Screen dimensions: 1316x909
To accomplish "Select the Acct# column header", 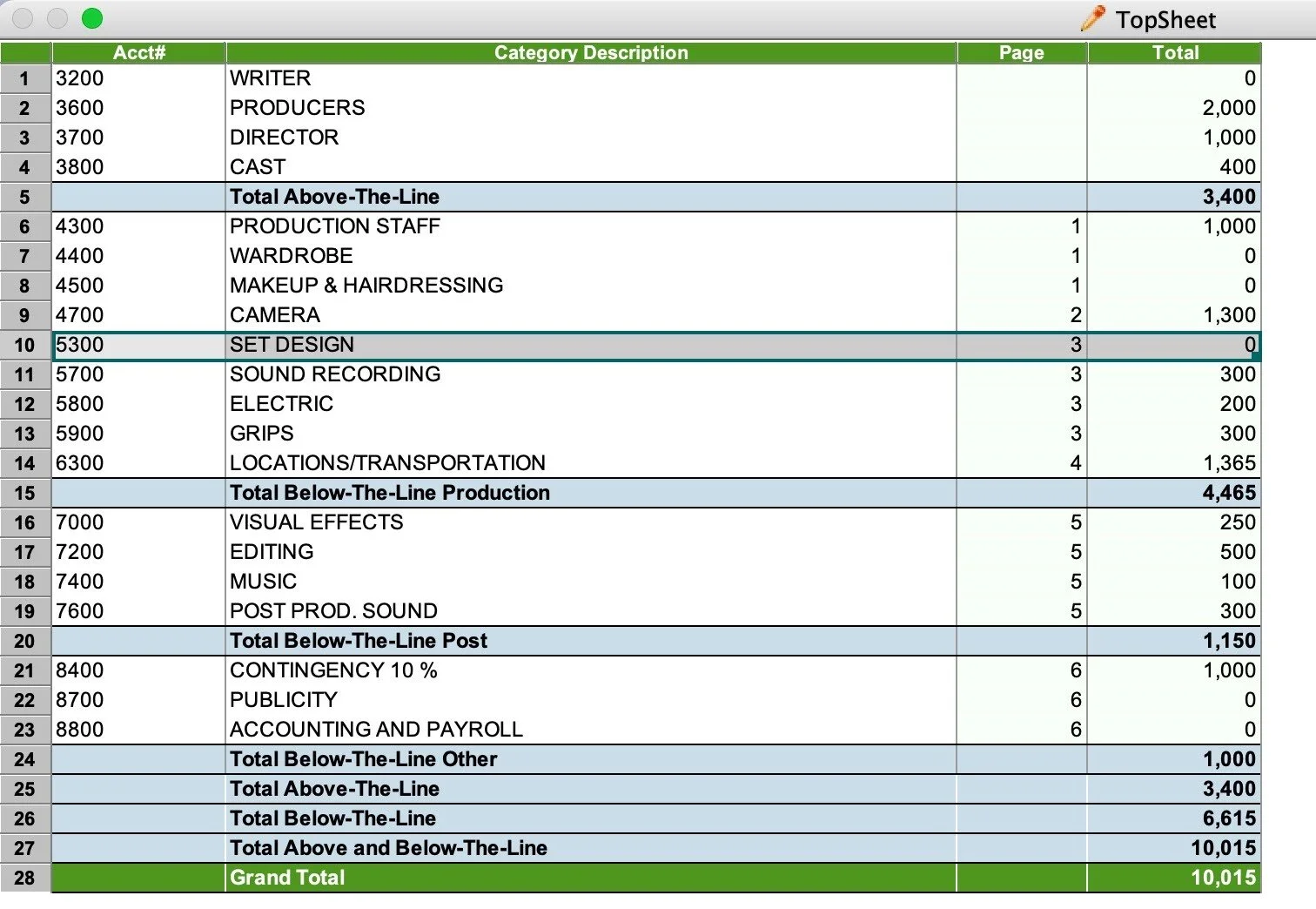I will [x=139, y=53].
